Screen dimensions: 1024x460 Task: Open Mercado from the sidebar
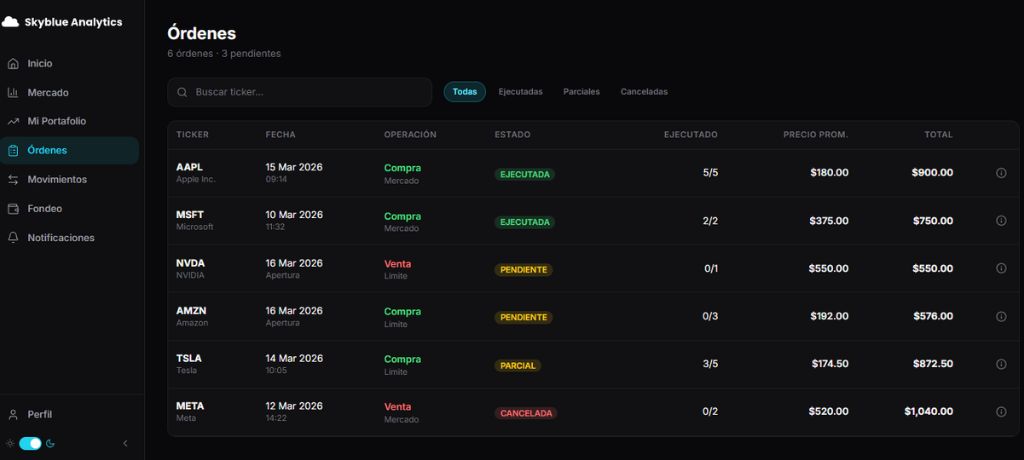click(x=69, y=93)
